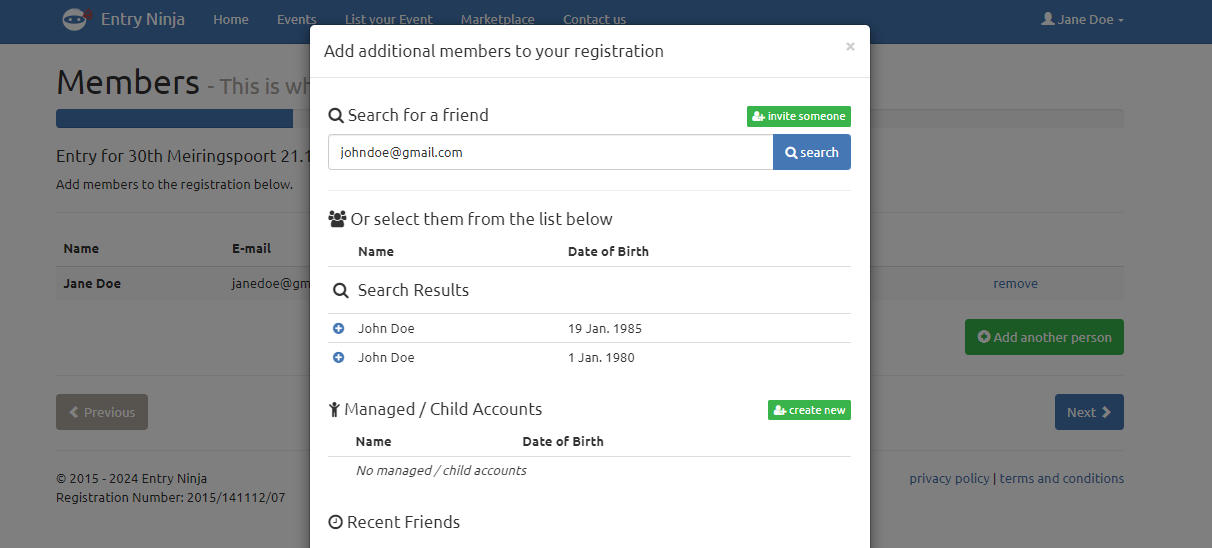Open the Marketplace navigation link
The height and width of the screenshot is (548, 1212).
tap(497, 19)
